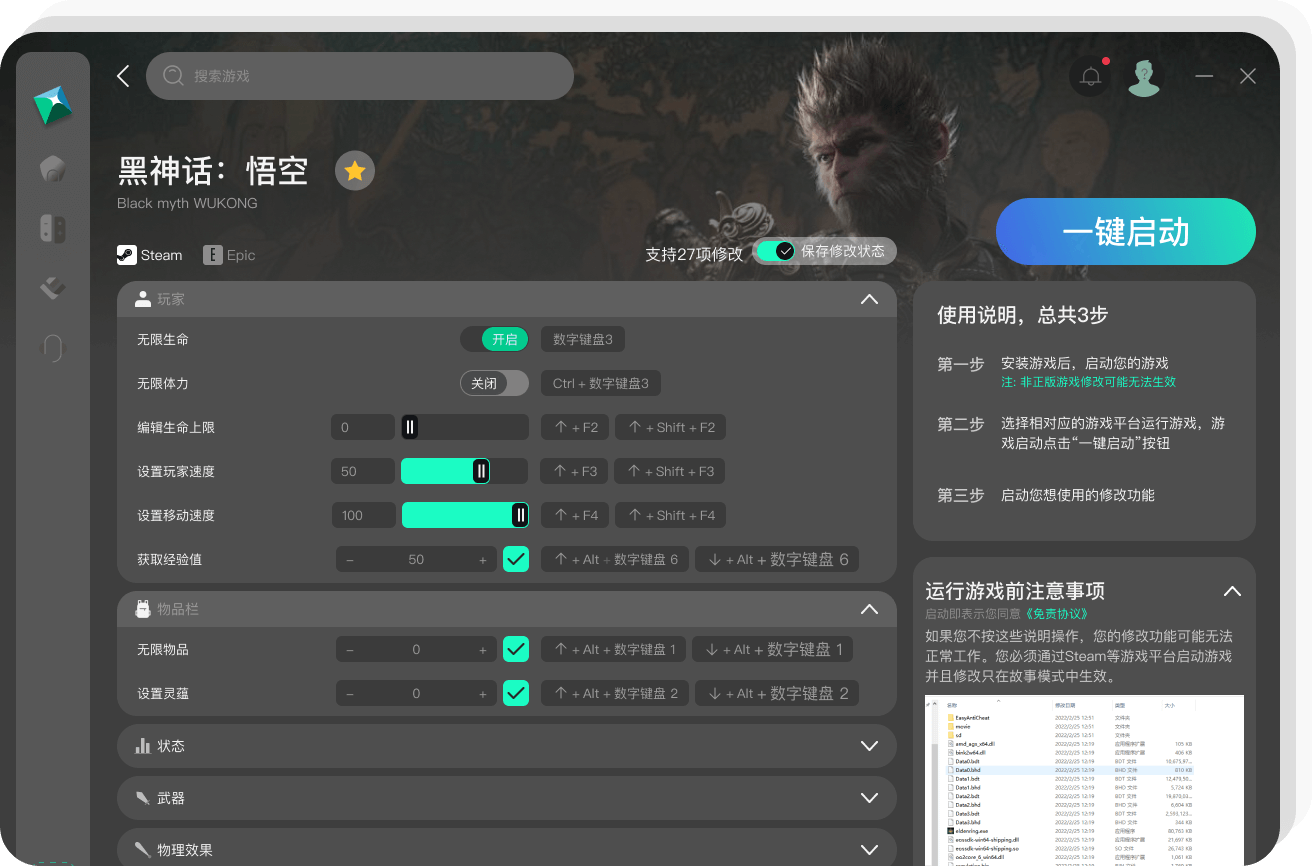This screenshot has height=866, width=1312.
Task: Uncheck the 设置灵蕴 checkbox
Action: click(516, 693)
